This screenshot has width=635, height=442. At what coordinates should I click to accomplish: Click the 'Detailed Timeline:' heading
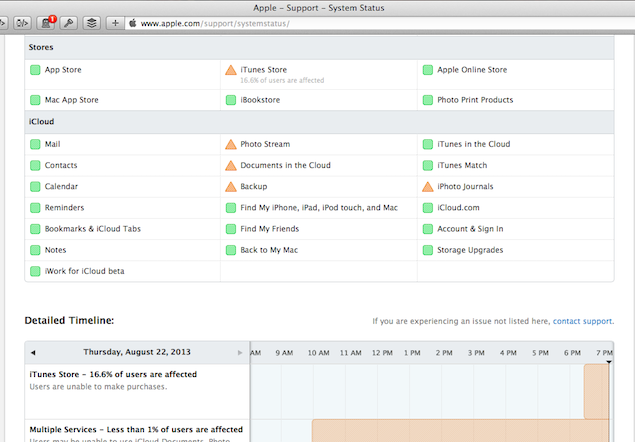coord(69,320)
